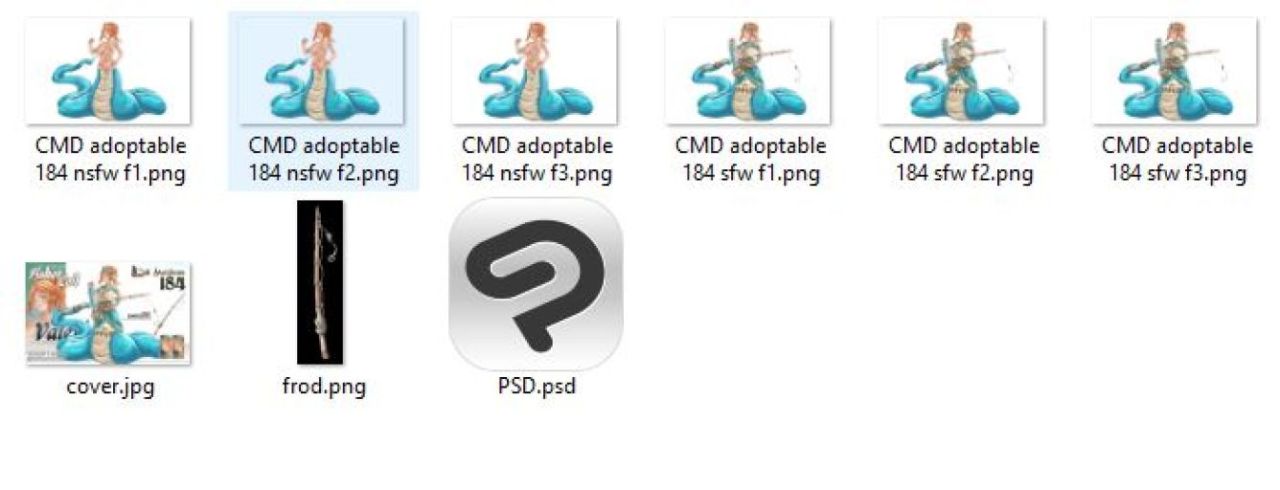Click blank area below the cover.jpg label
Image resolution: width=1280 pixels, height=490 pixels.
coord(108,445)
